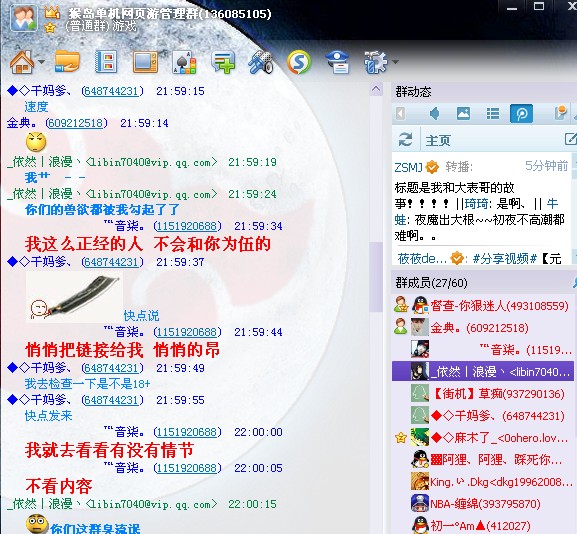Select member ◆◇干妈爹、in member list

[482, 416]
